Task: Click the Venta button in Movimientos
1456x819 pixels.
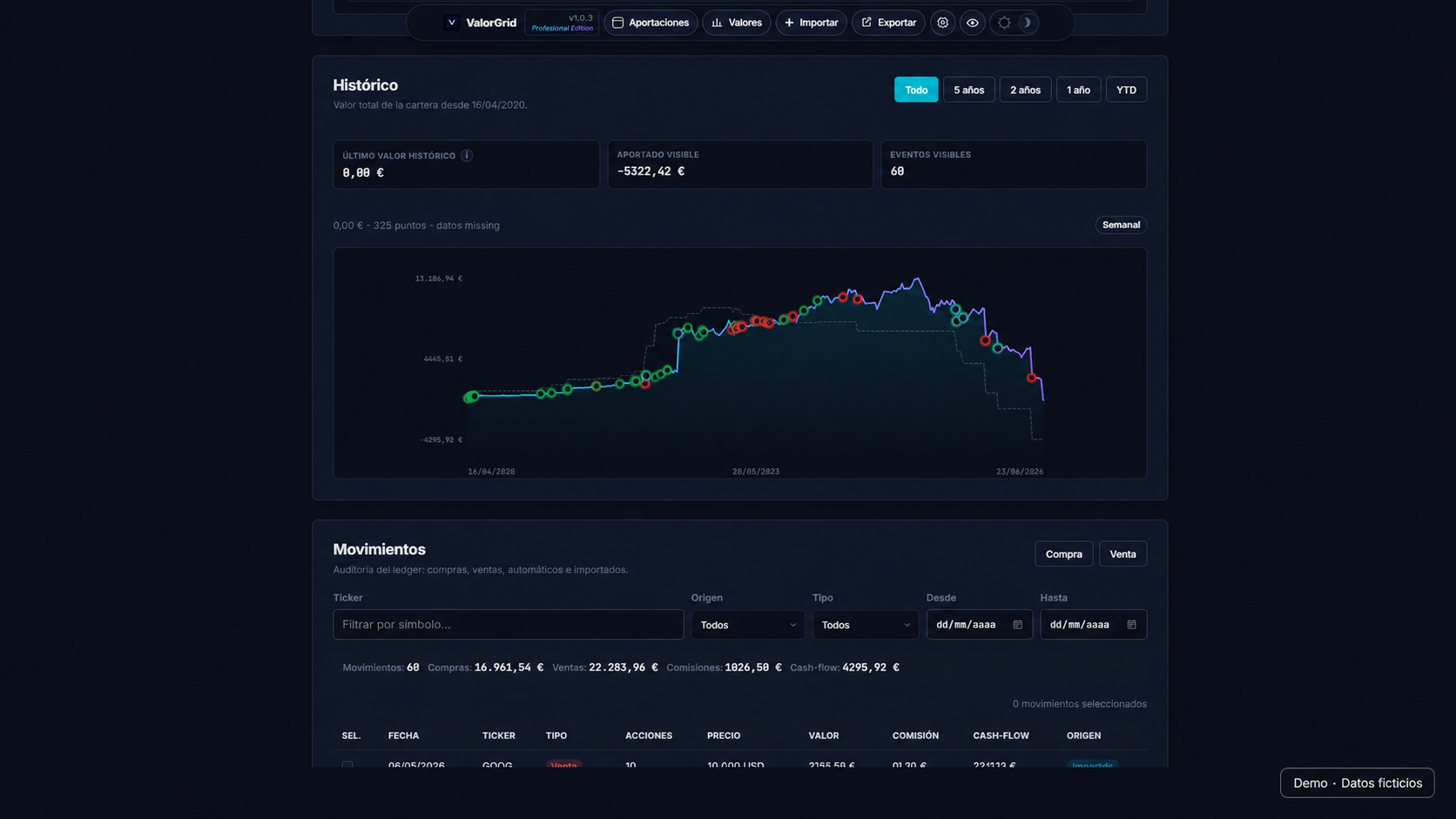Action: coord(1122,554)
